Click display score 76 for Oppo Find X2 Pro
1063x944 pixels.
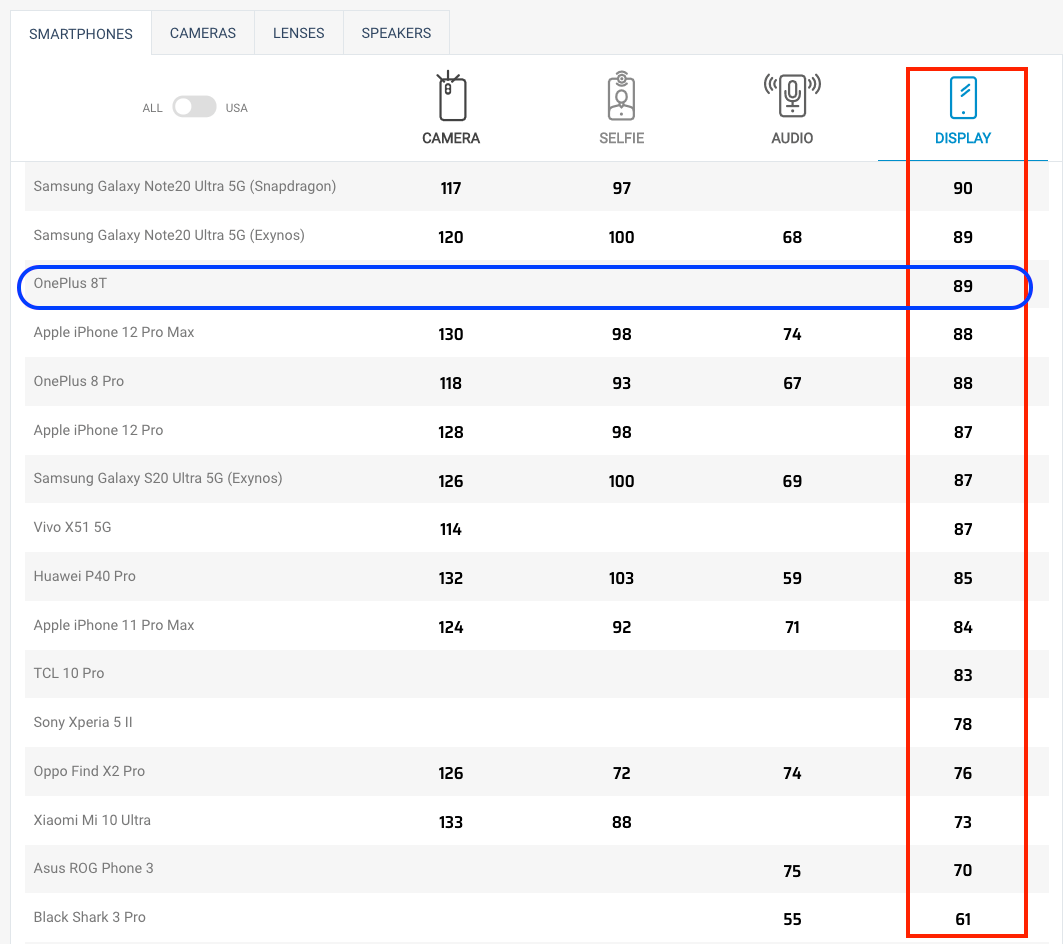[x=963, y=773]
